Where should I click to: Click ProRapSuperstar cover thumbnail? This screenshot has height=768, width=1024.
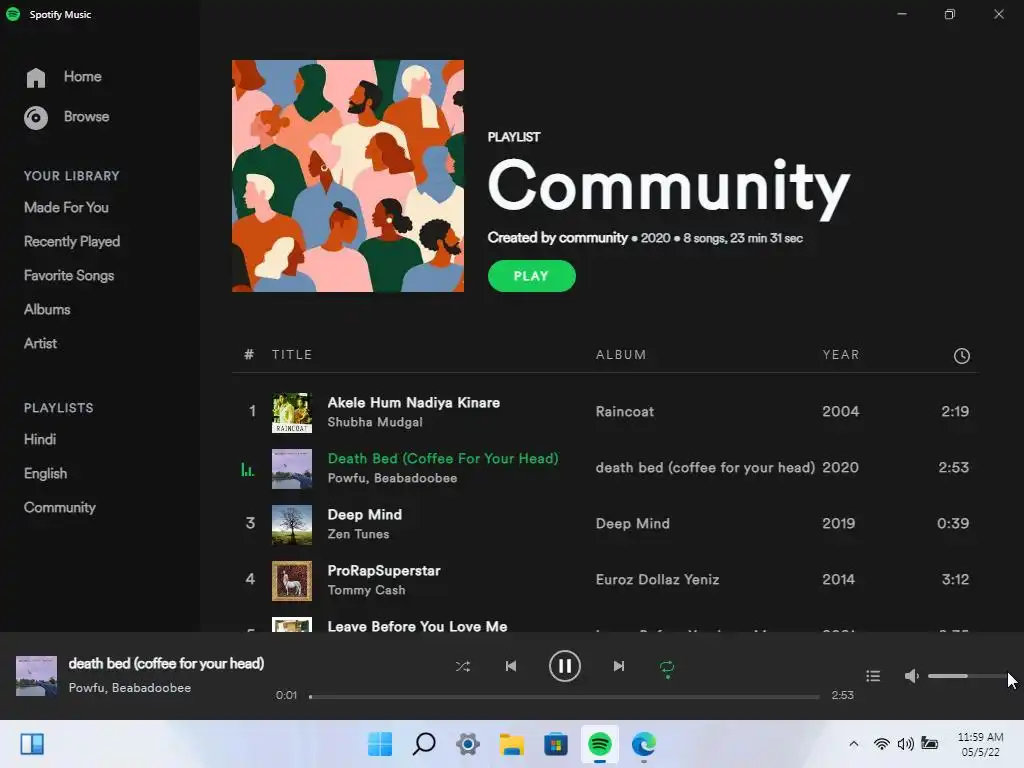292,581
